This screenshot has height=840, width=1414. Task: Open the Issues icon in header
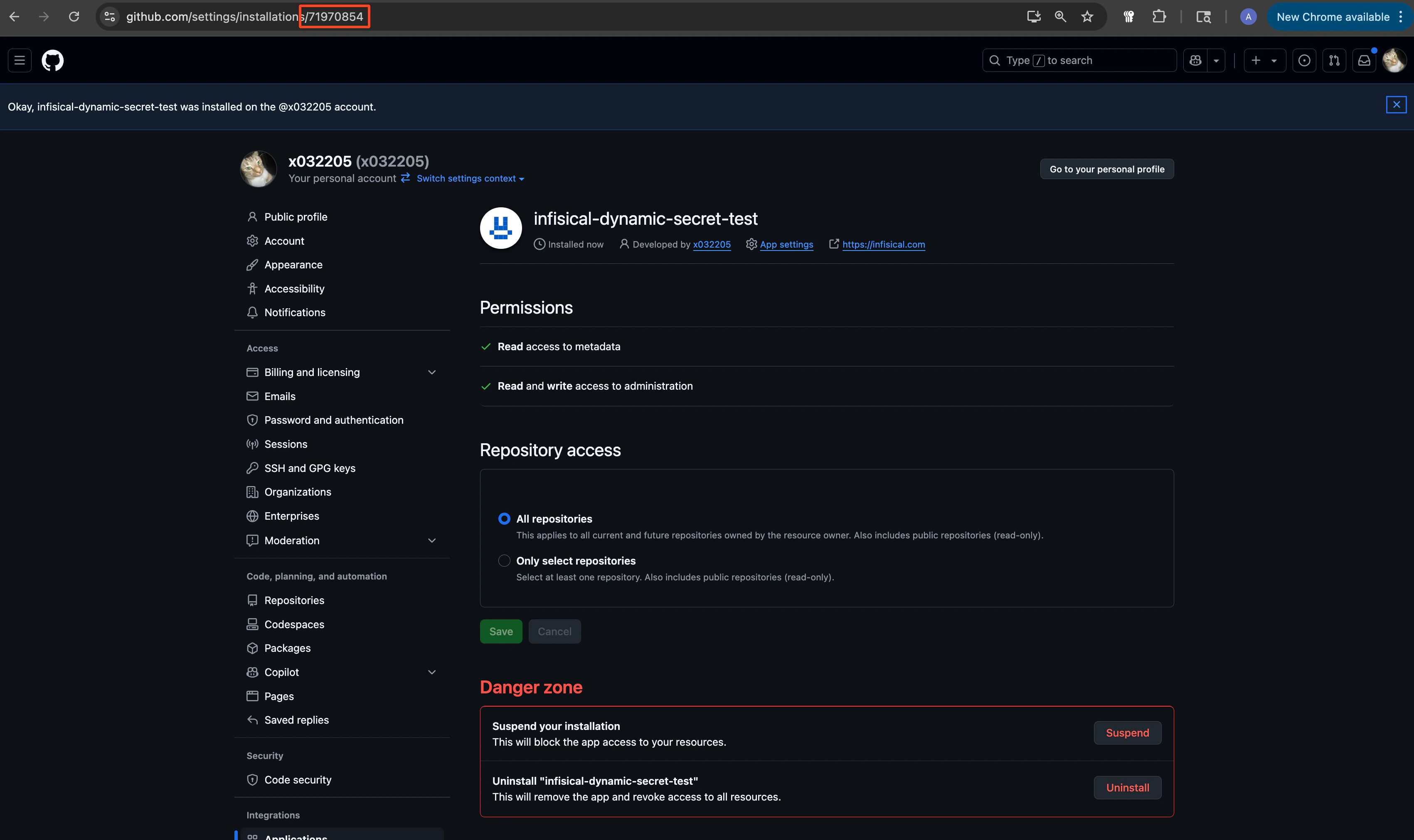point(1304,61)
